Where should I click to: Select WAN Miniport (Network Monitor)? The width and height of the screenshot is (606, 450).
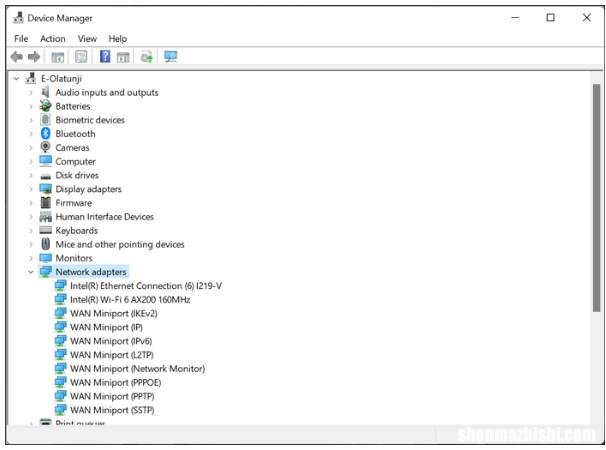[138, 368]
